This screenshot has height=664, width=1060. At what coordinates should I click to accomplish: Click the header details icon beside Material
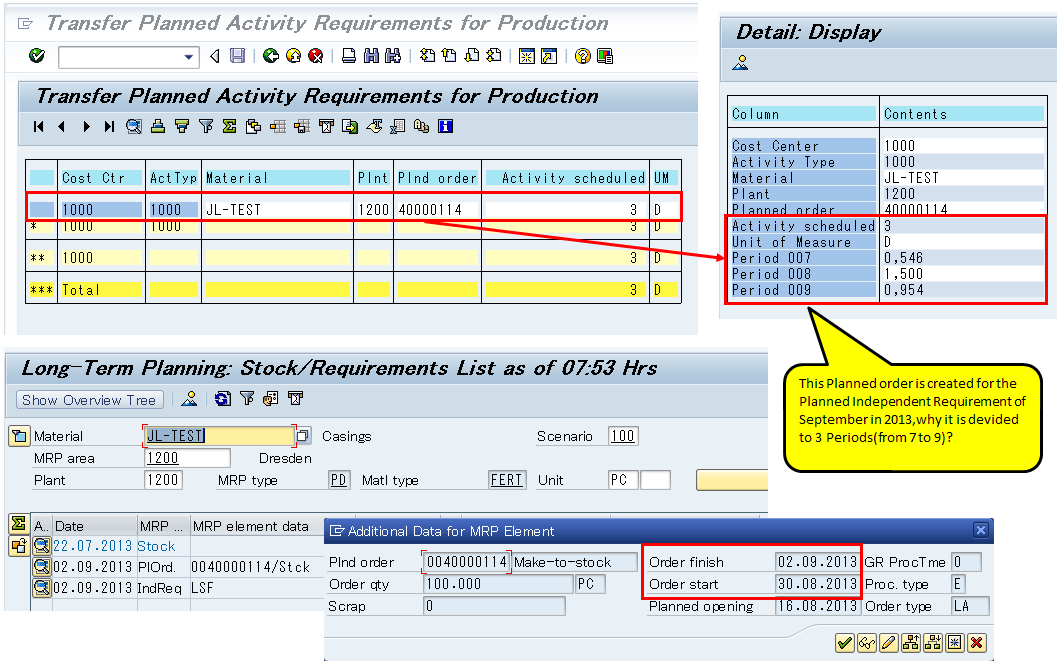pyautogui.click(x=19, y=436)
